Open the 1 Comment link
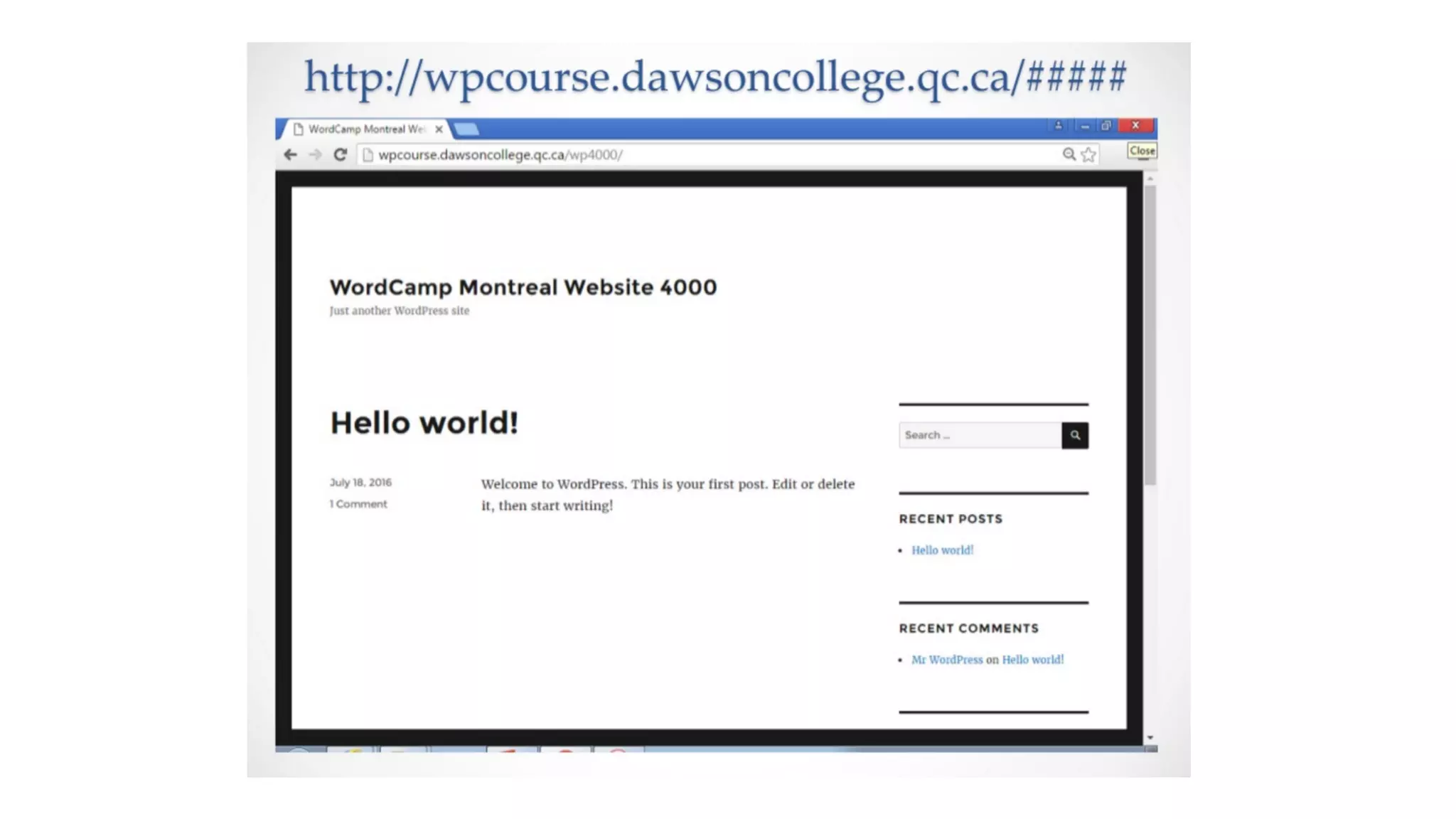The height and width of the screenshot is (819, 1456). (358, 504)
